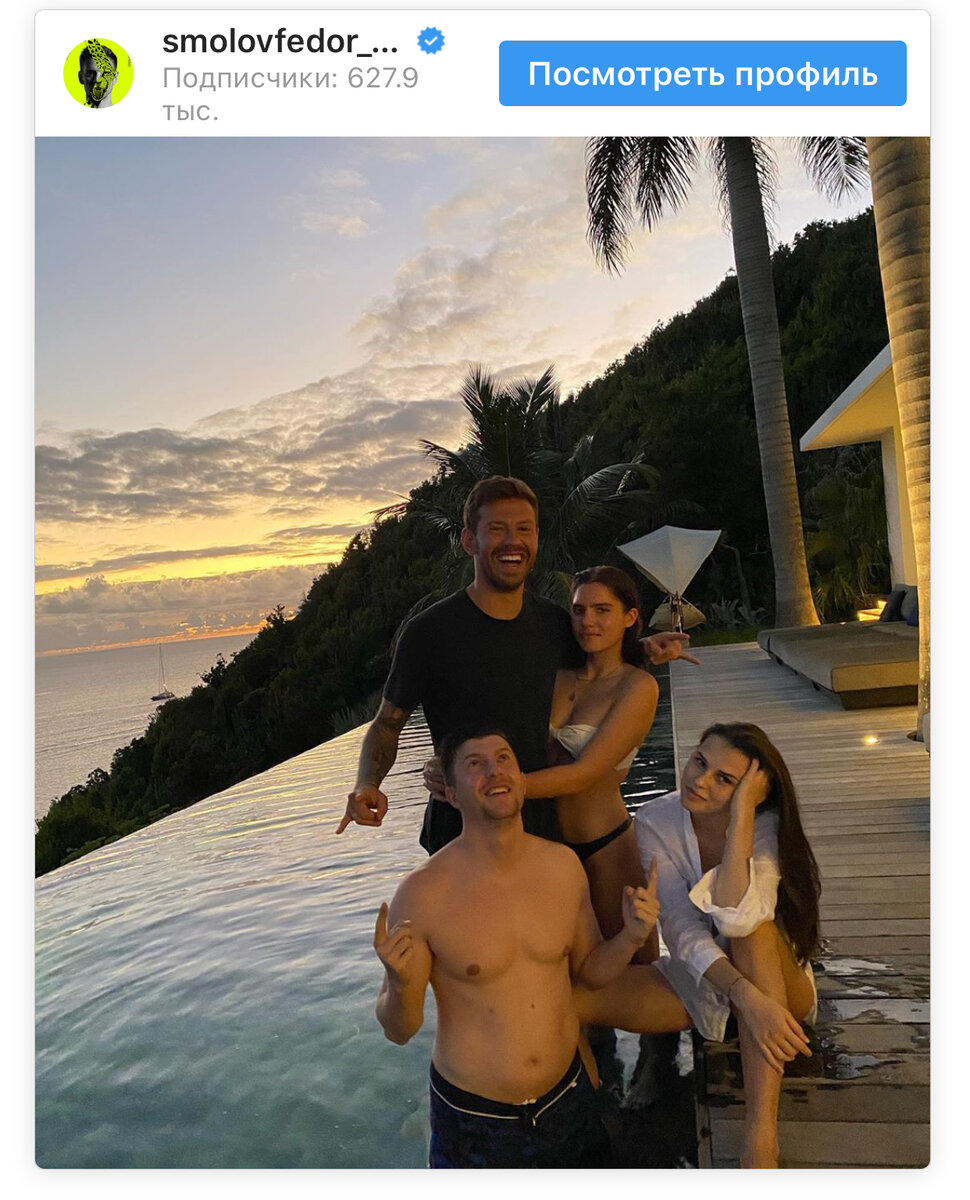Select the "Подписчики: 627.9 тыс." follower text

tap(290, 94)
